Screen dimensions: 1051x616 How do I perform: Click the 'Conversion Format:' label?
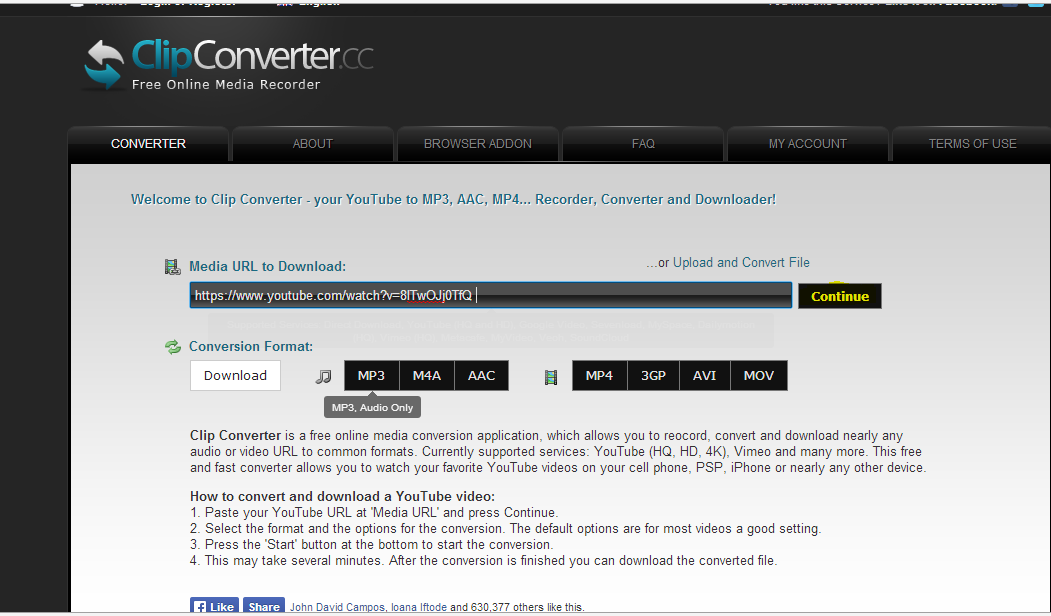click(x=251, y=347)
